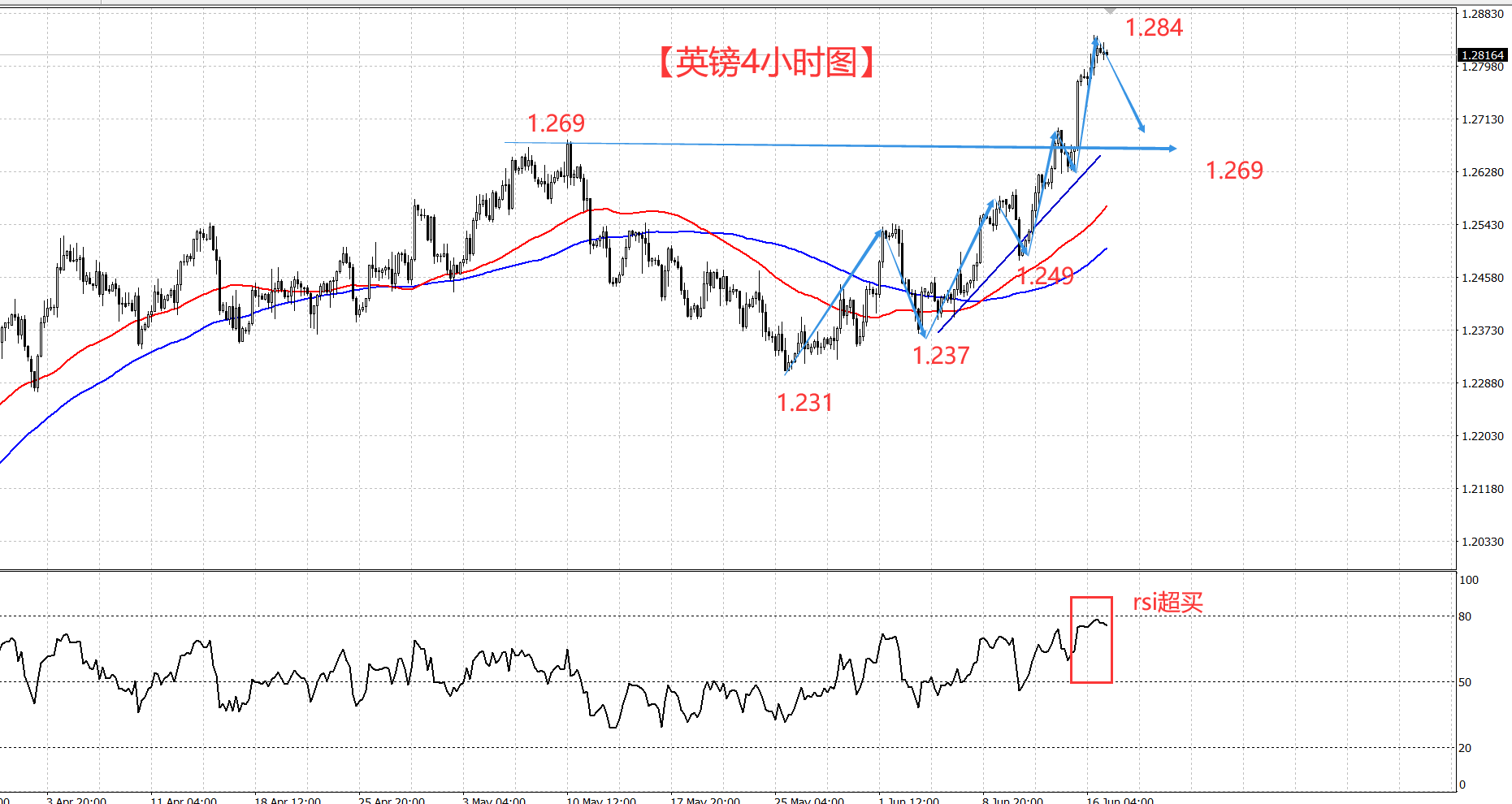Image resolution: width=1512 pixels, height=804 pixels.
Task: Select the 1.231 low price annotation
Action: tap(804, 403)
